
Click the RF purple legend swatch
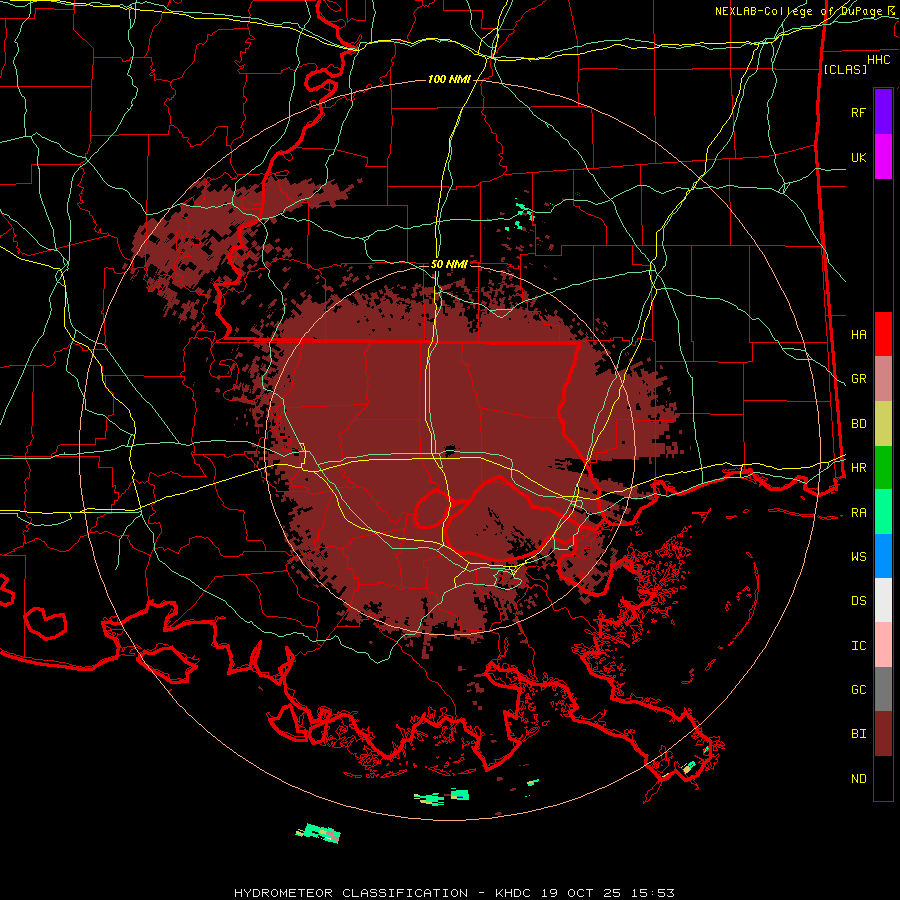point(883,112)
